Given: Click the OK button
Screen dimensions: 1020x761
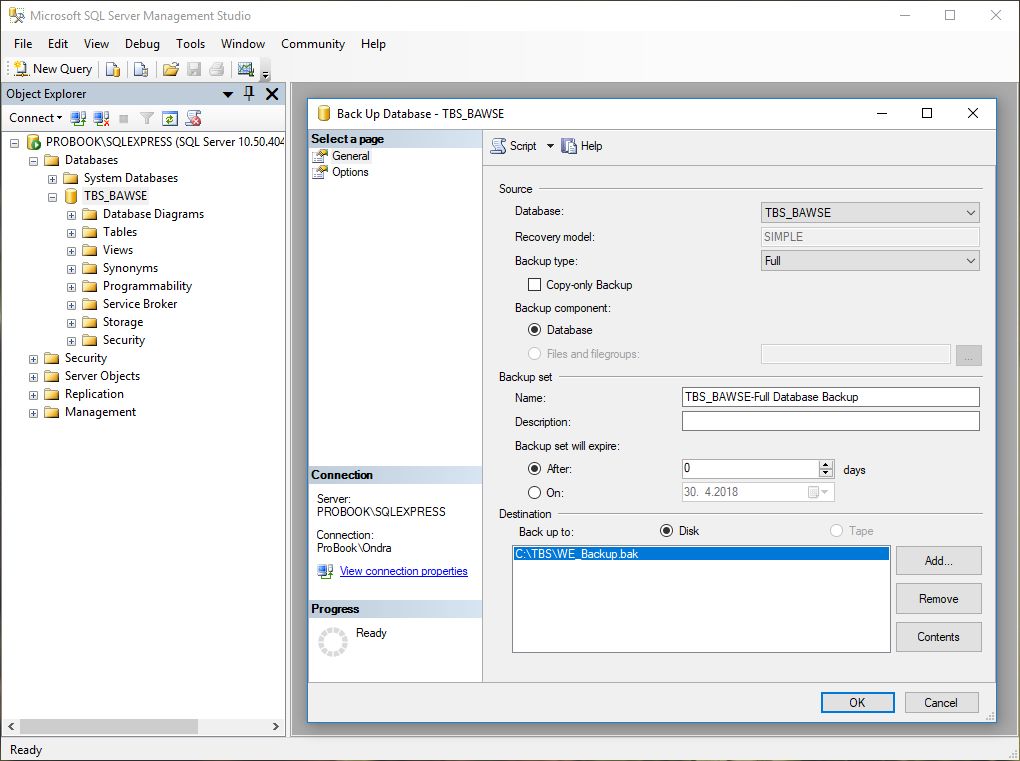Looking at the screenshot, I should pyautogui.click(x=857, y=702).
